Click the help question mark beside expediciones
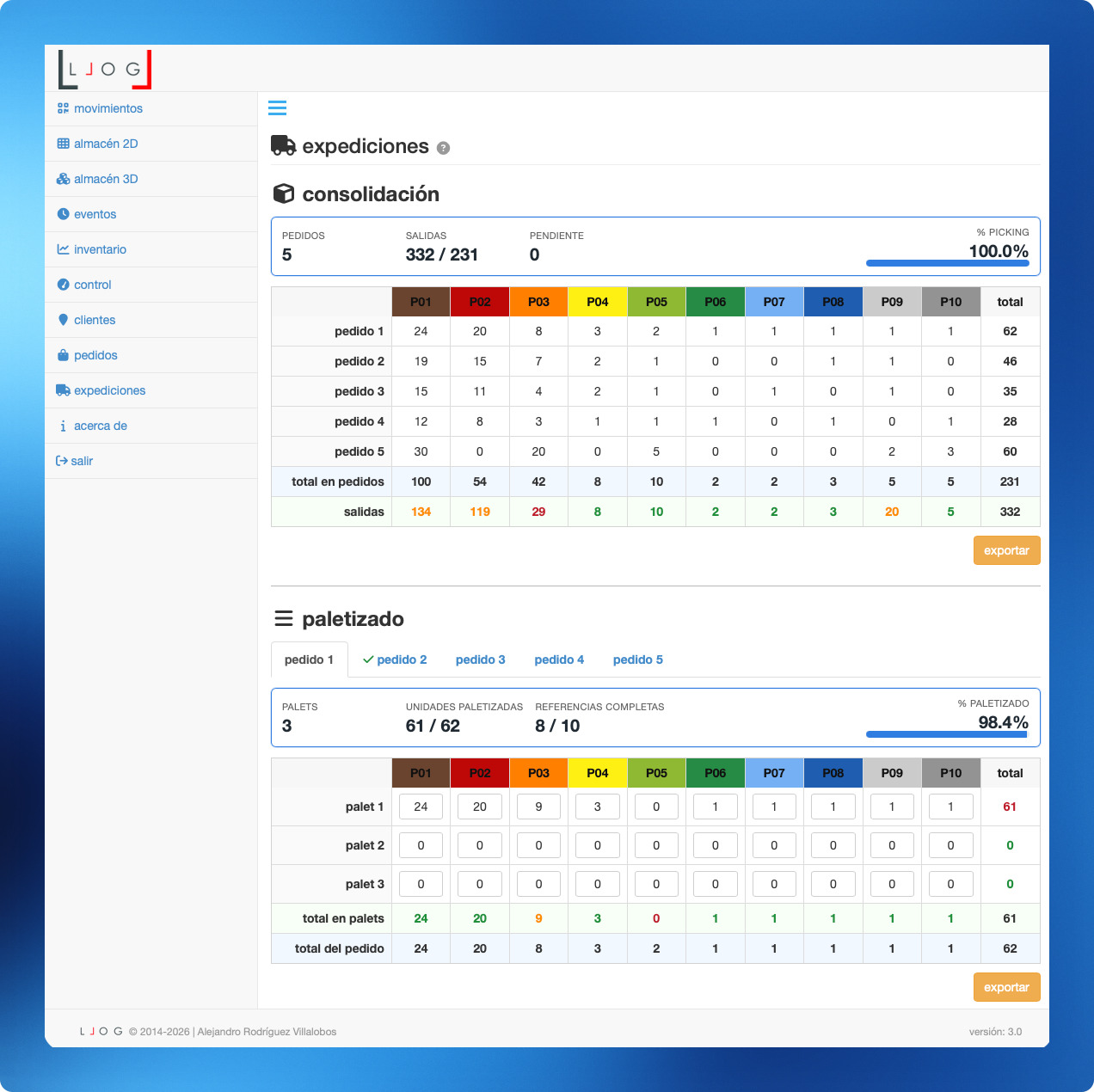The image size is (1094, 1092). click(x=443, y=148)
